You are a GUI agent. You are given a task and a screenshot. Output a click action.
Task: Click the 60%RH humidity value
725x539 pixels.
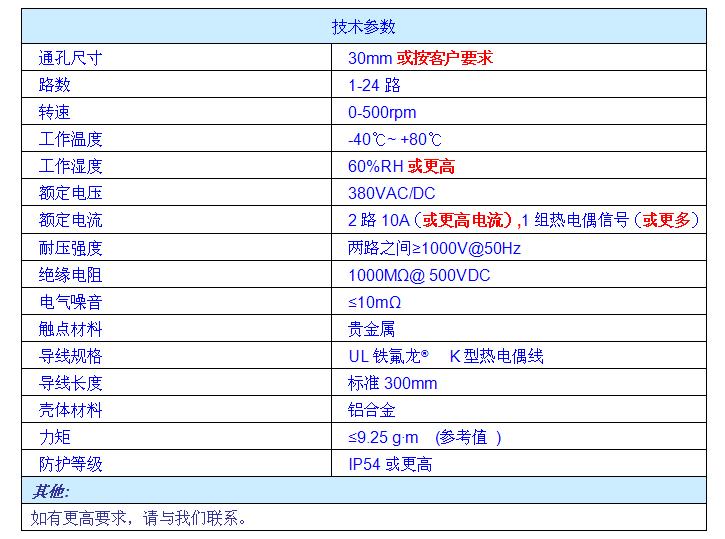click(x=375, y=167)
